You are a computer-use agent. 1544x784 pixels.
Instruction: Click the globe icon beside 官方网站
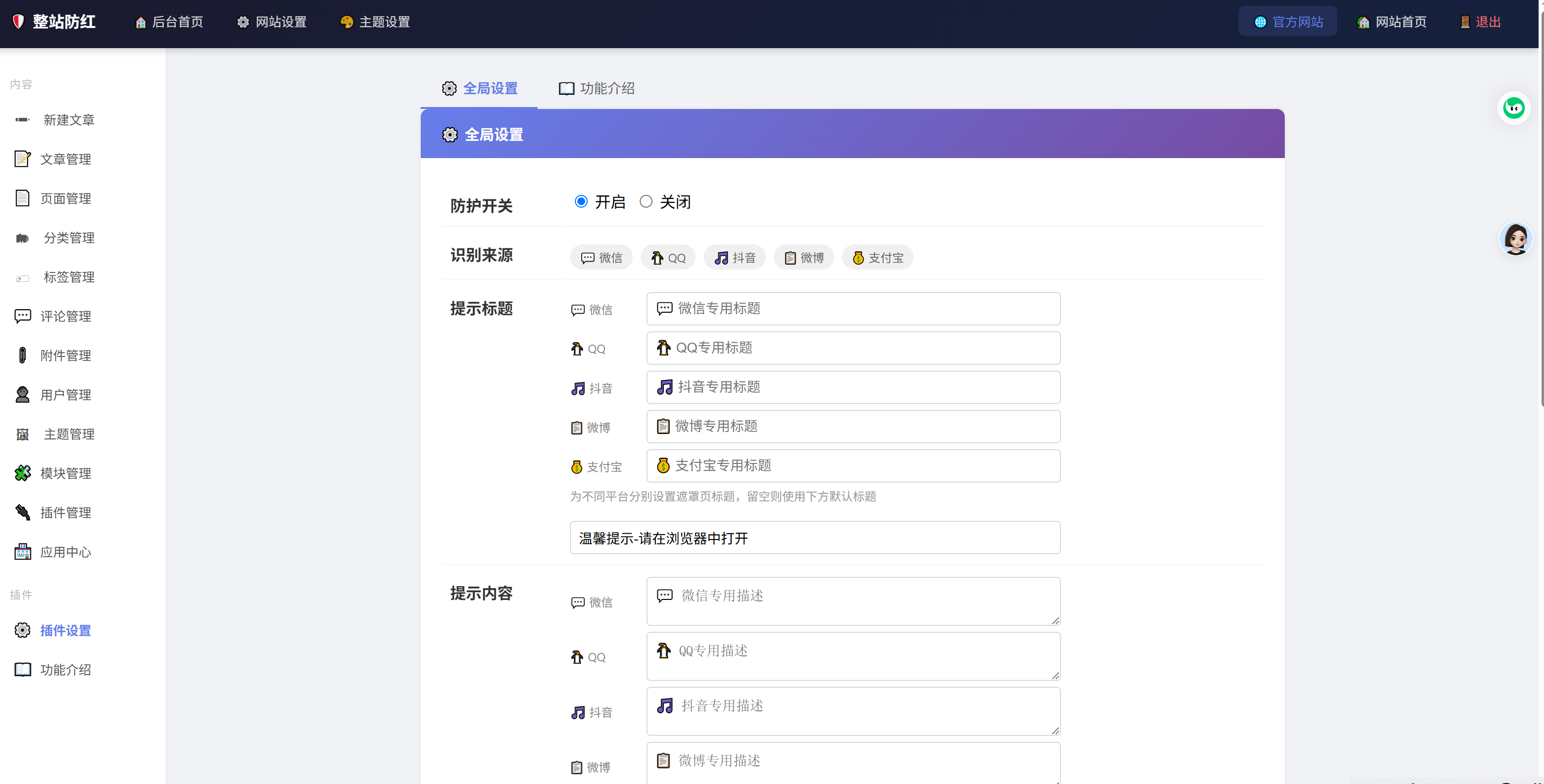[1261, 22]
